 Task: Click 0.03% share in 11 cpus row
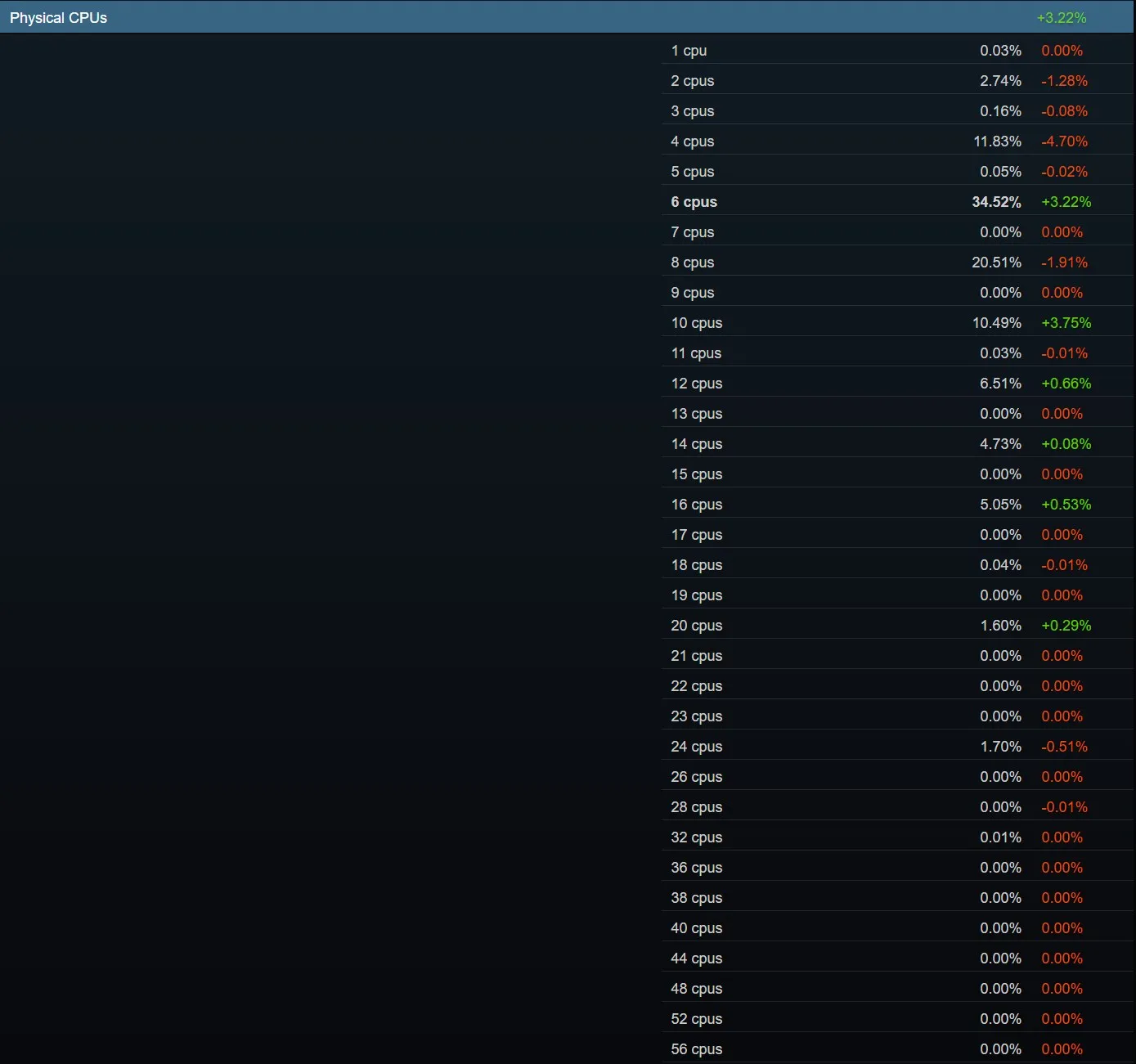[x=1000, y=353]
